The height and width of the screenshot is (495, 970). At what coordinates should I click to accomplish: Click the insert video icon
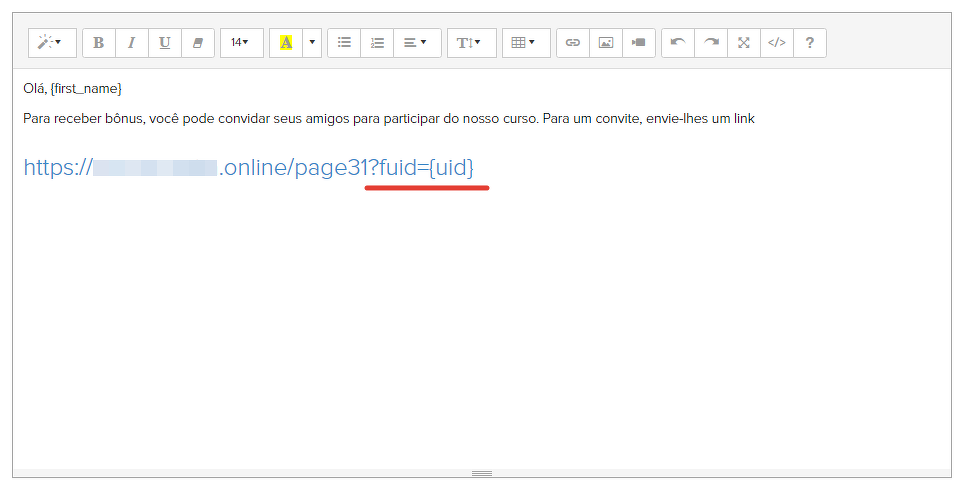coord(639,43)
